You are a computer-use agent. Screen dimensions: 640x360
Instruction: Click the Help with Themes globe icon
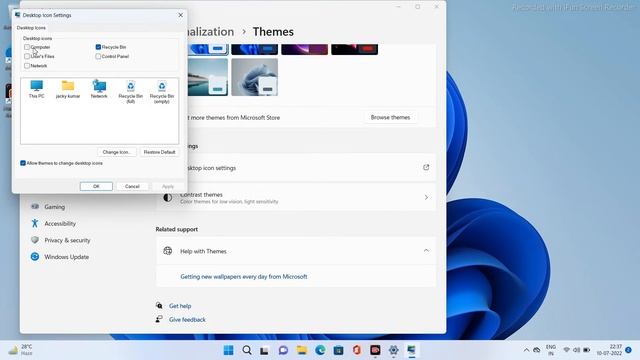coord(167,251)
